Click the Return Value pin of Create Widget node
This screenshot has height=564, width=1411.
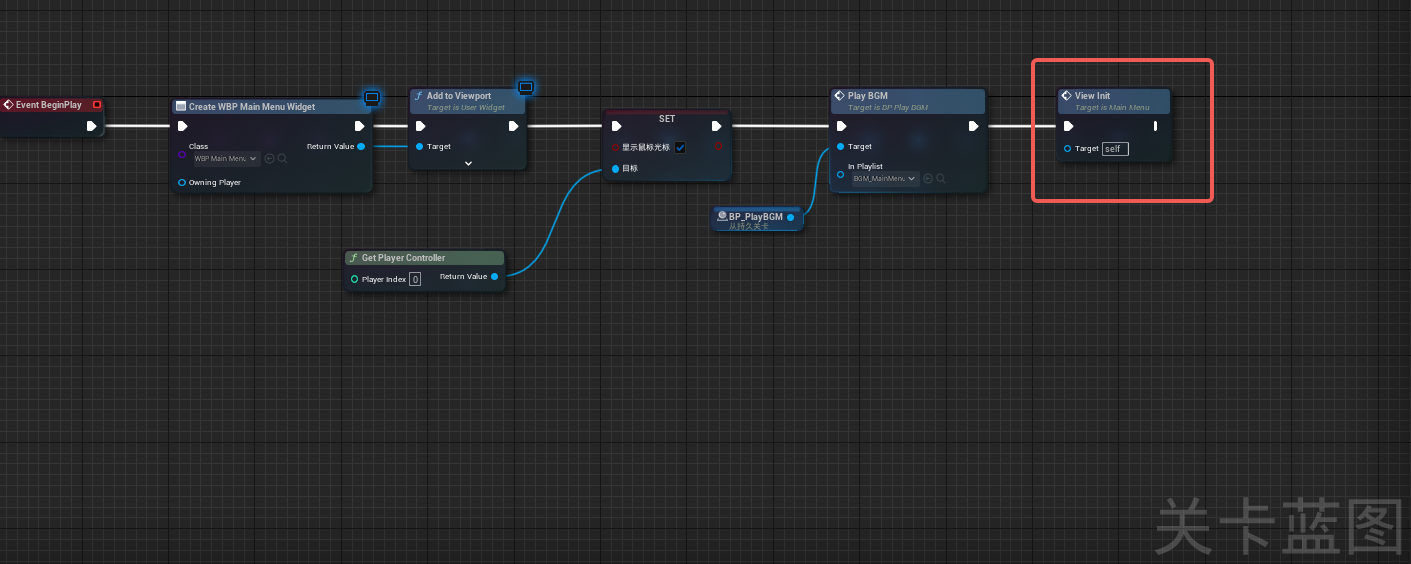coord(361,146)
